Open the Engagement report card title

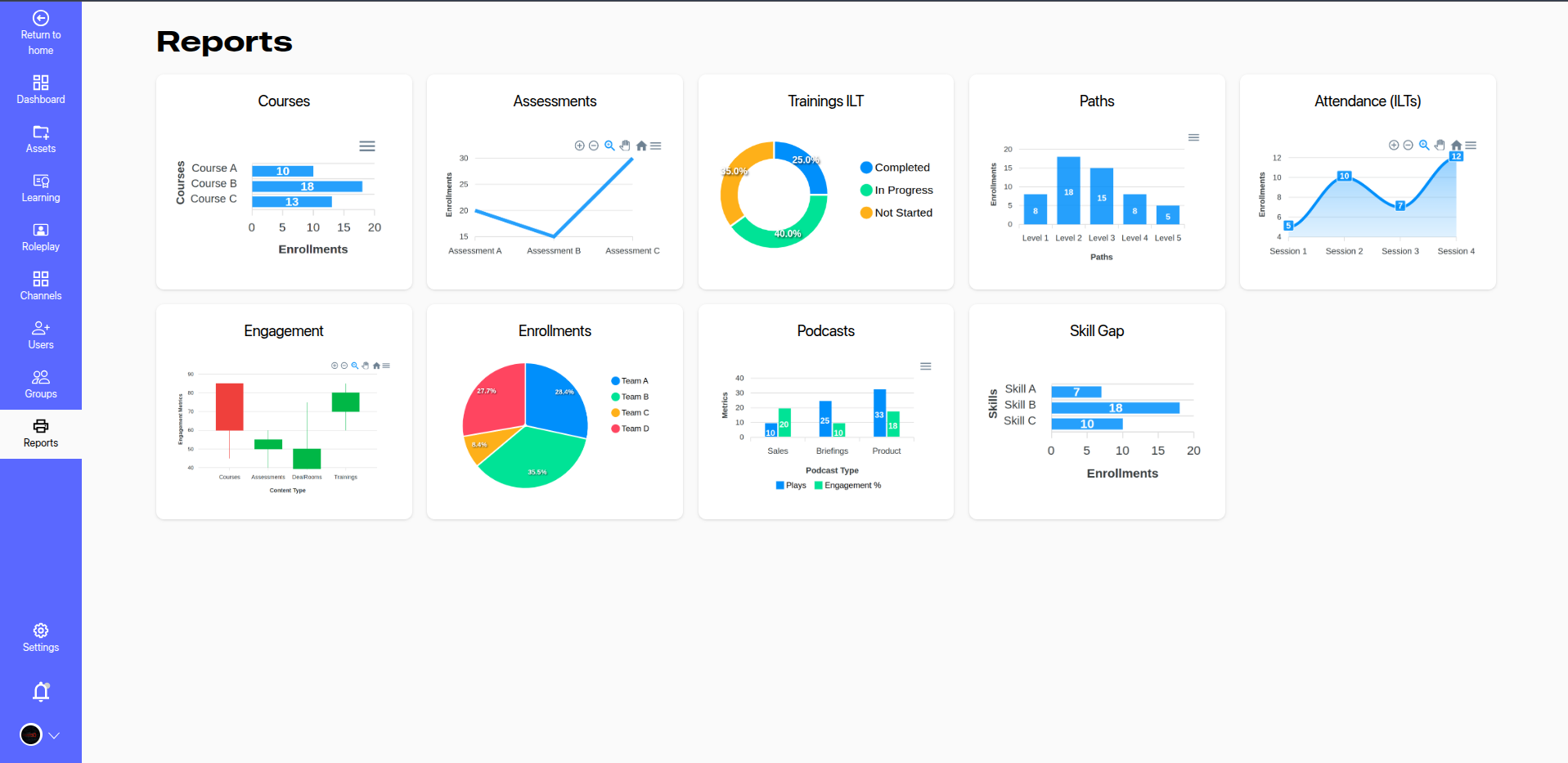[x=284, y=331]
